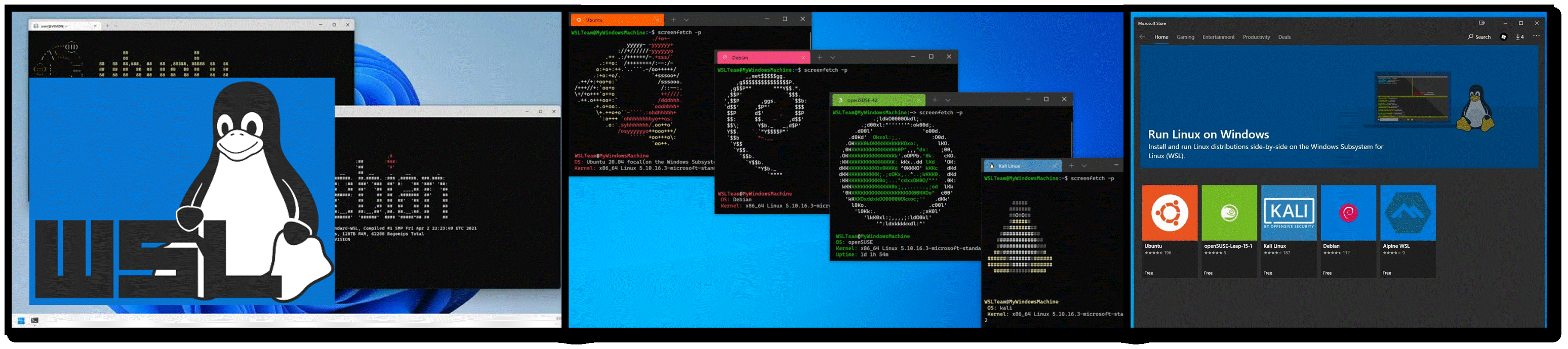The image size is (1568, 349).
Task: Maximize the user@VISION terminal window
Action: [x=334, y=25]
